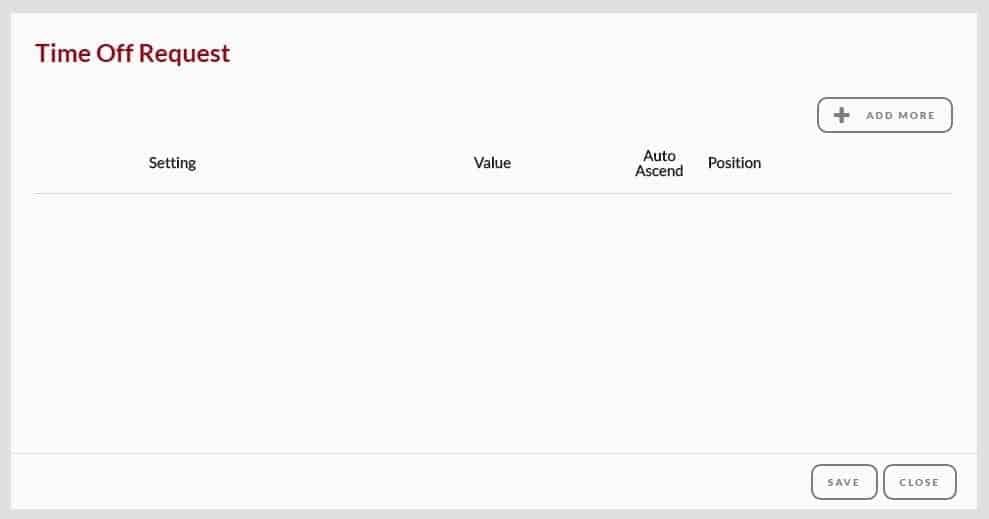Click the Auto Ascend column header

(659, 163)
